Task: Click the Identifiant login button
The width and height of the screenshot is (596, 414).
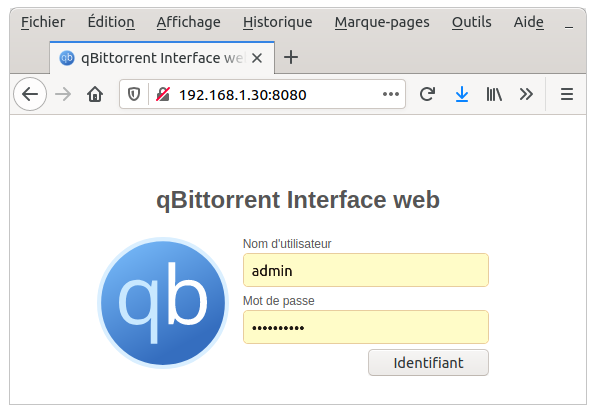Action: coord(428,363)
